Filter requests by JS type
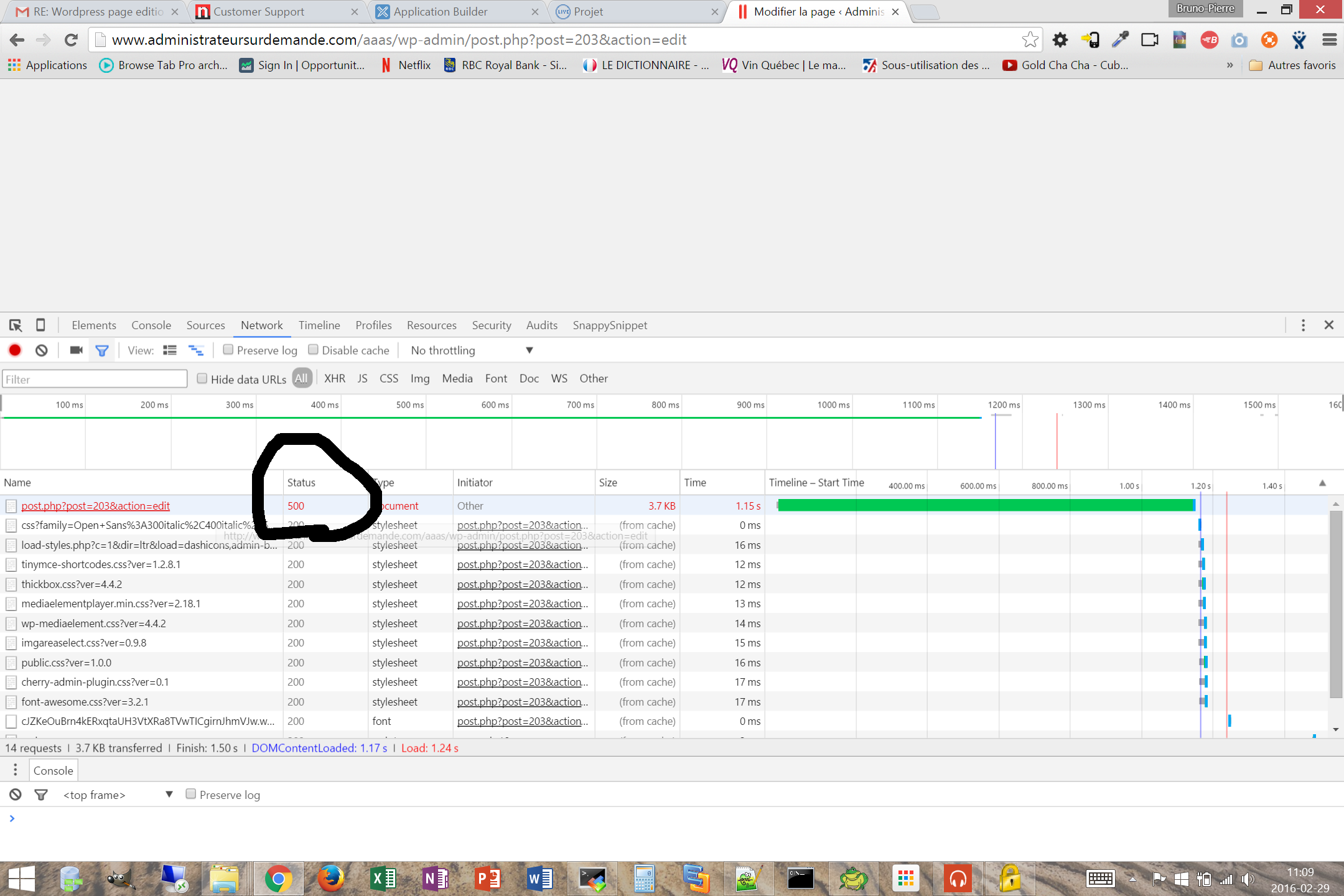Image resolution: width=1344 pixels, height=896 pixels. (x=363, y=378)
